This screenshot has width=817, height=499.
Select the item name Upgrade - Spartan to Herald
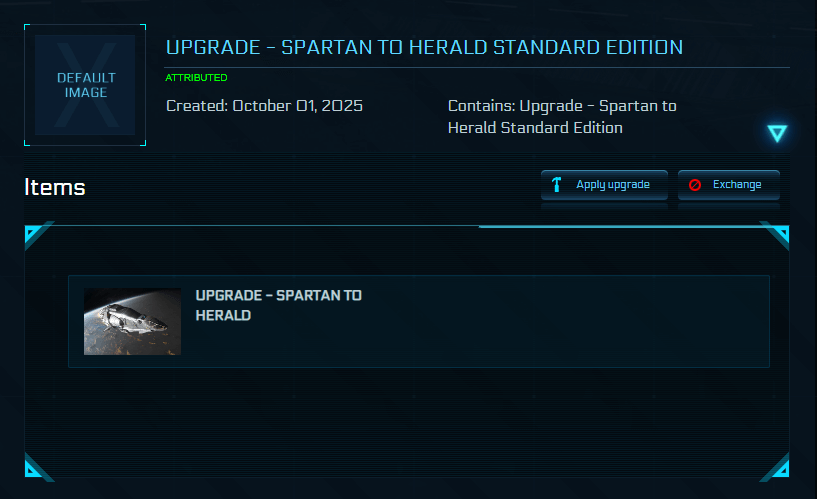pos(278,305)
